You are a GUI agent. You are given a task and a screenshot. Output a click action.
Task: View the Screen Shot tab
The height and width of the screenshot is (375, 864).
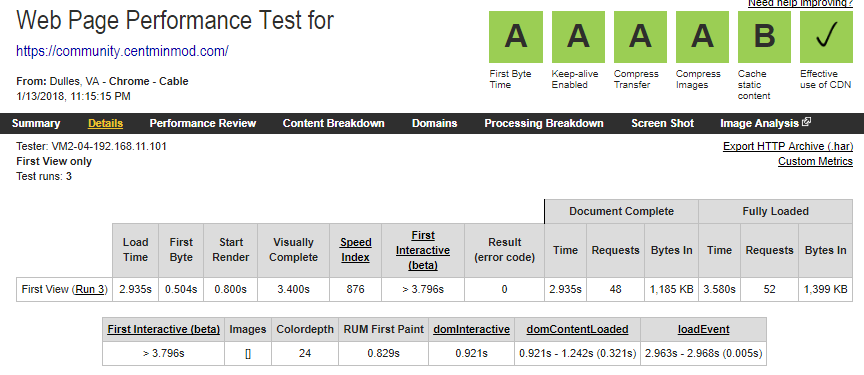662,123
